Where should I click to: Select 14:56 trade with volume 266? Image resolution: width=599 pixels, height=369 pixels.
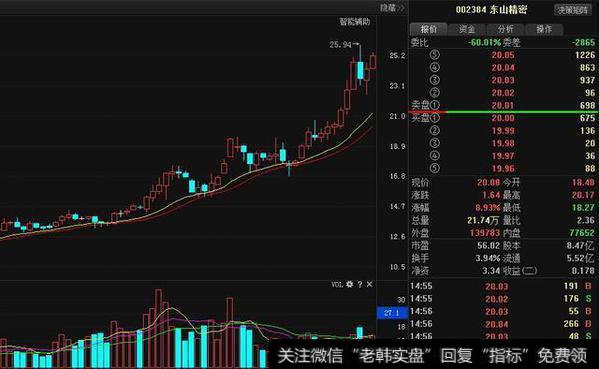(x=501, y=324)
